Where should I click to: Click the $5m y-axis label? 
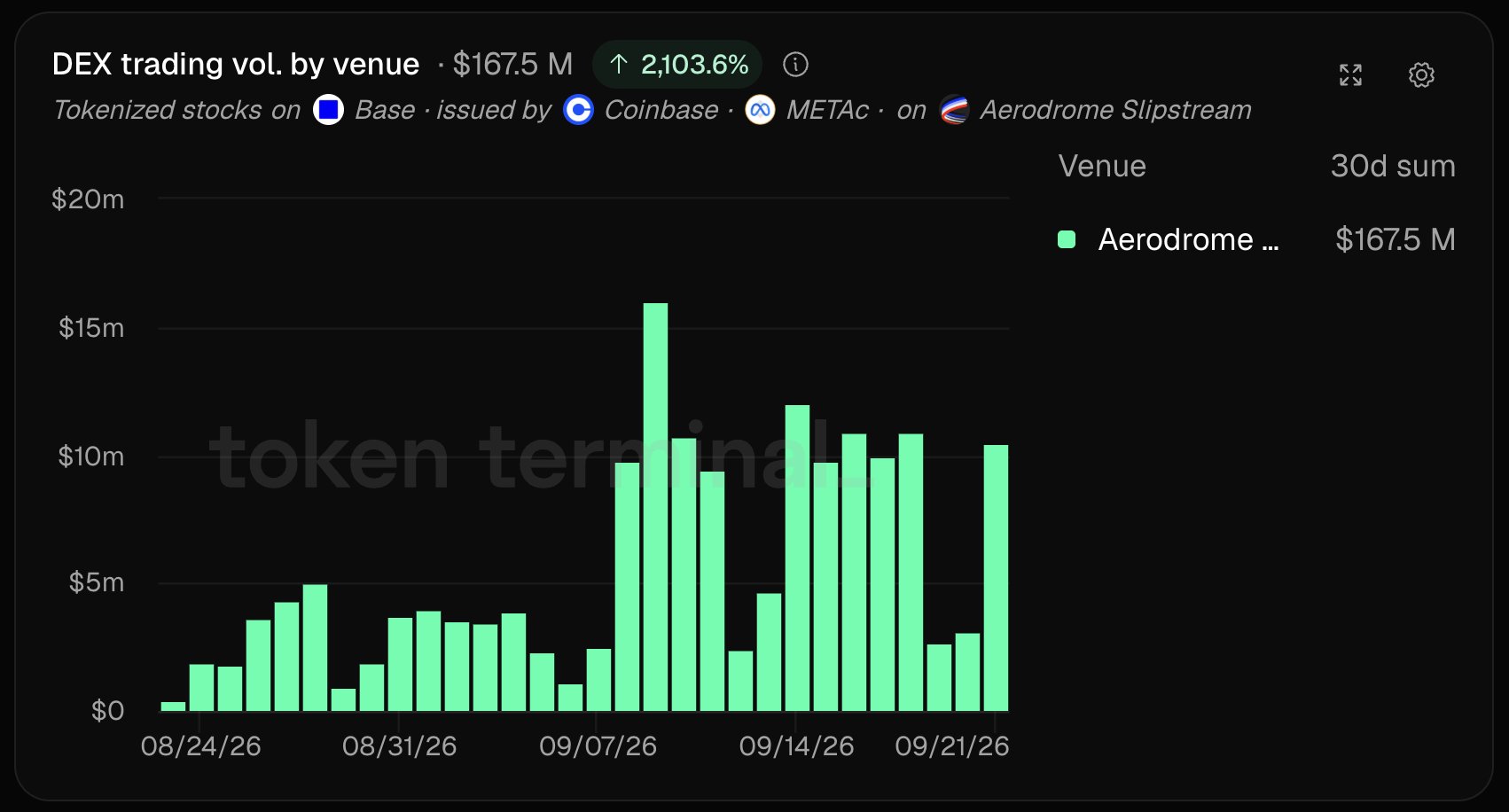click(x=97, y=582)
